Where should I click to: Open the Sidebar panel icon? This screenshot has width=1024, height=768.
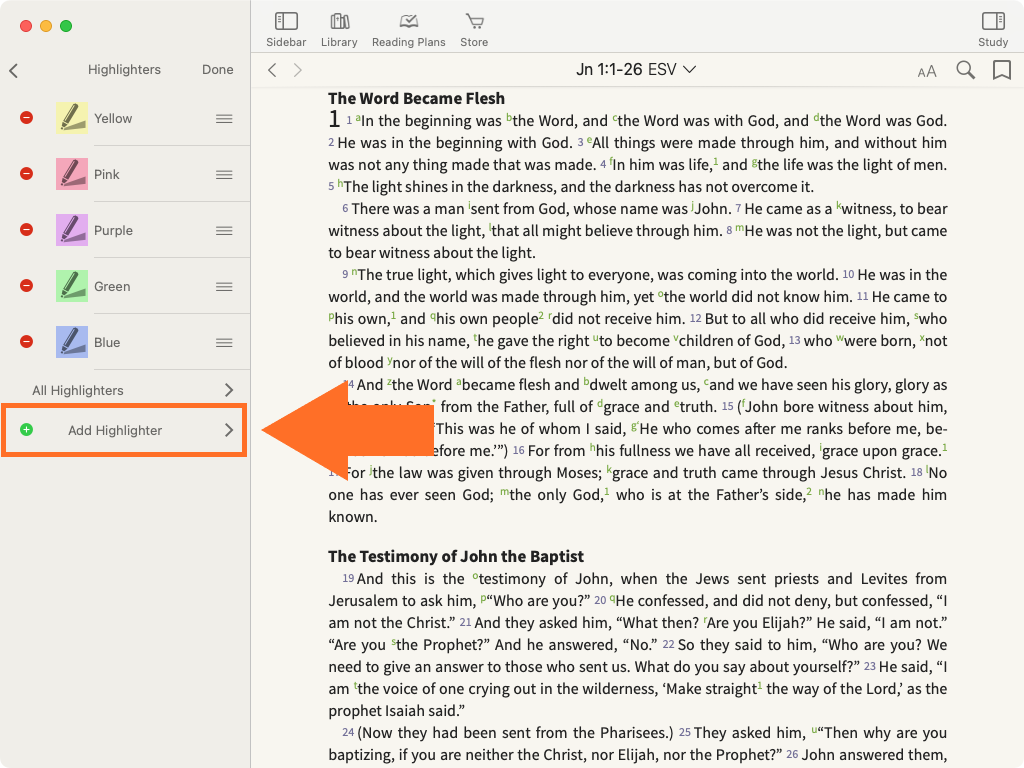pyautogui.click(x=286, y=22)
